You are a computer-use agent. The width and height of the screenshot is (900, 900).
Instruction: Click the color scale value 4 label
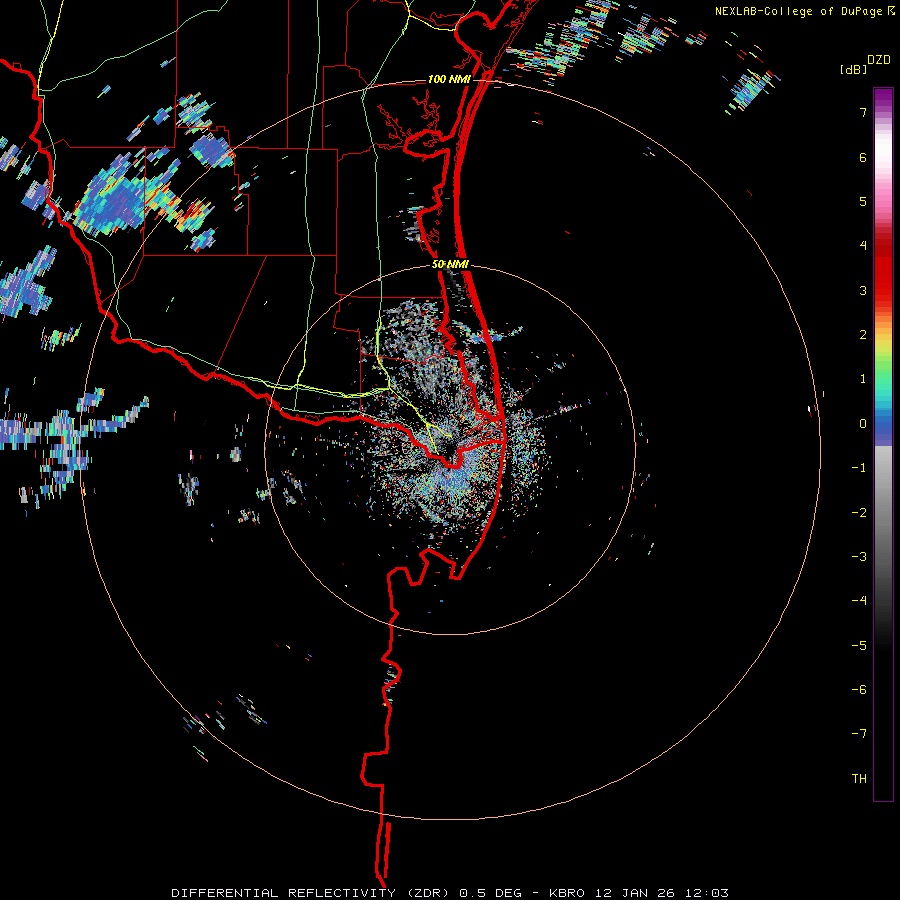(863, 246)
